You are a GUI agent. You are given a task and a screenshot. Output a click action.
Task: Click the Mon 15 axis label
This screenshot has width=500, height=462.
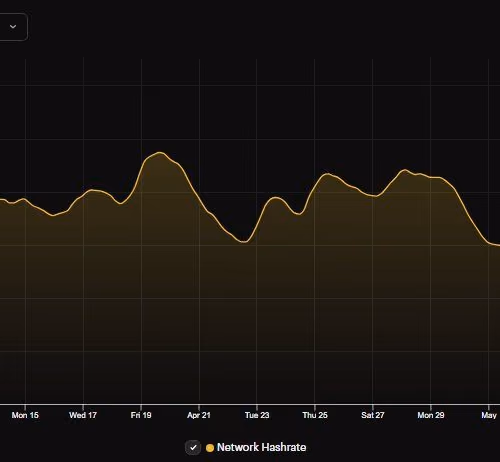click(25, 415)
